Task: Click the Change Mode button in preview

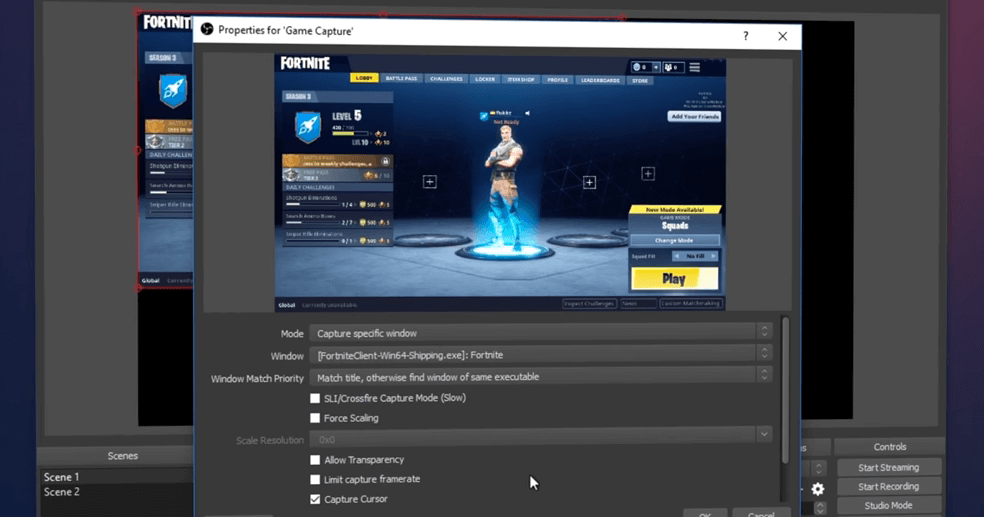Action: (675, 240)
